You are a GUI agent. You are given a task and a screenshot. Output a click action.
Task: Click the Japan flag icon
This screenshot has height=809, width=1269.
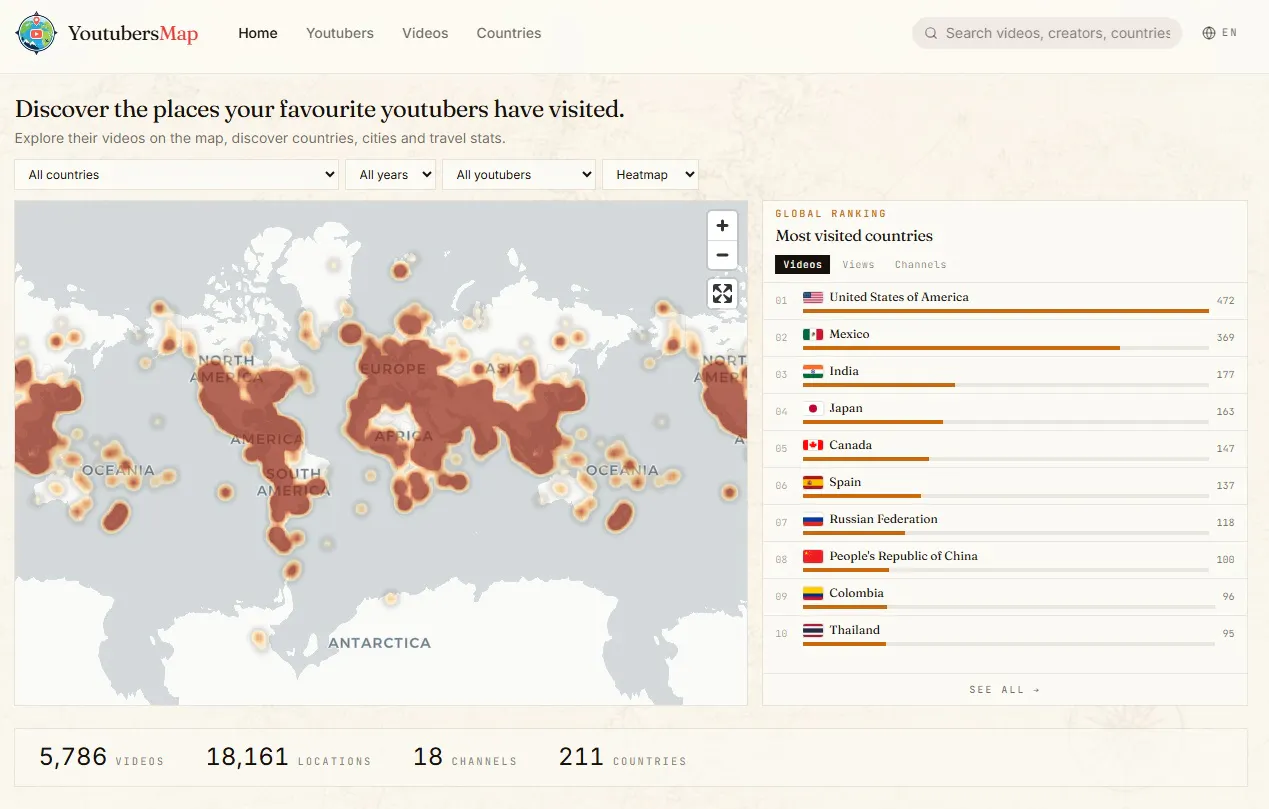pyautogui.click(x=813, y=408)
